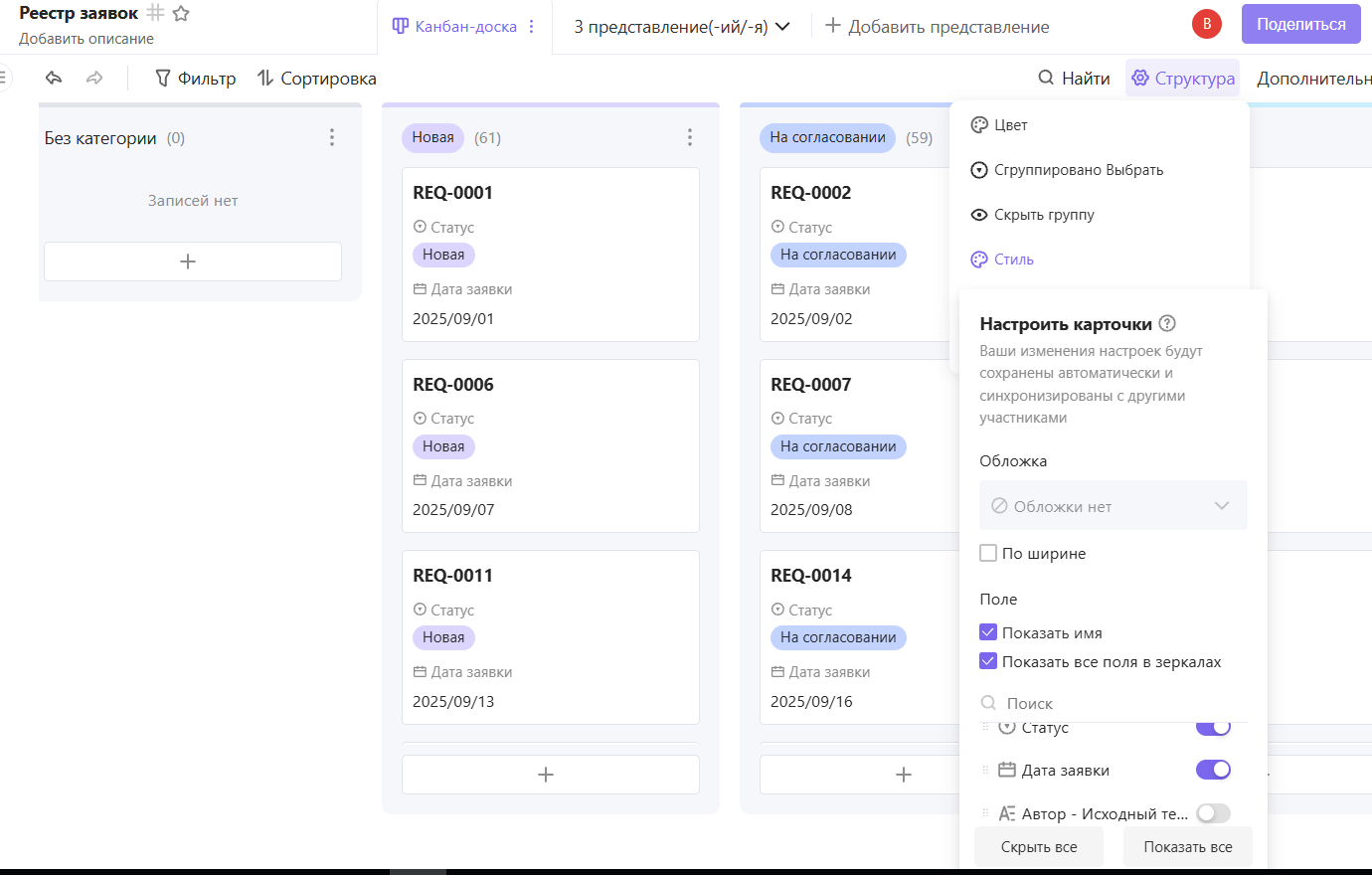
Task: Open card REQ-0006
Action: [551, 446]
